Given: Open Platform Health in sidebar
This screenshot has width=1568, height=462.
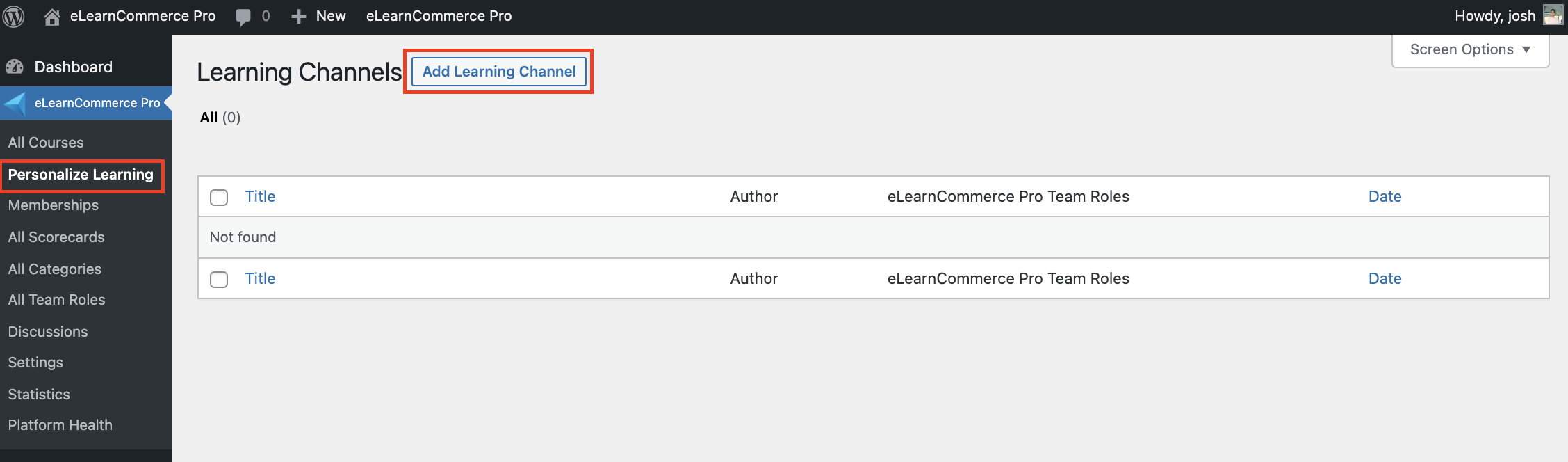Looking at the screenshot, I should pos(60,425).
